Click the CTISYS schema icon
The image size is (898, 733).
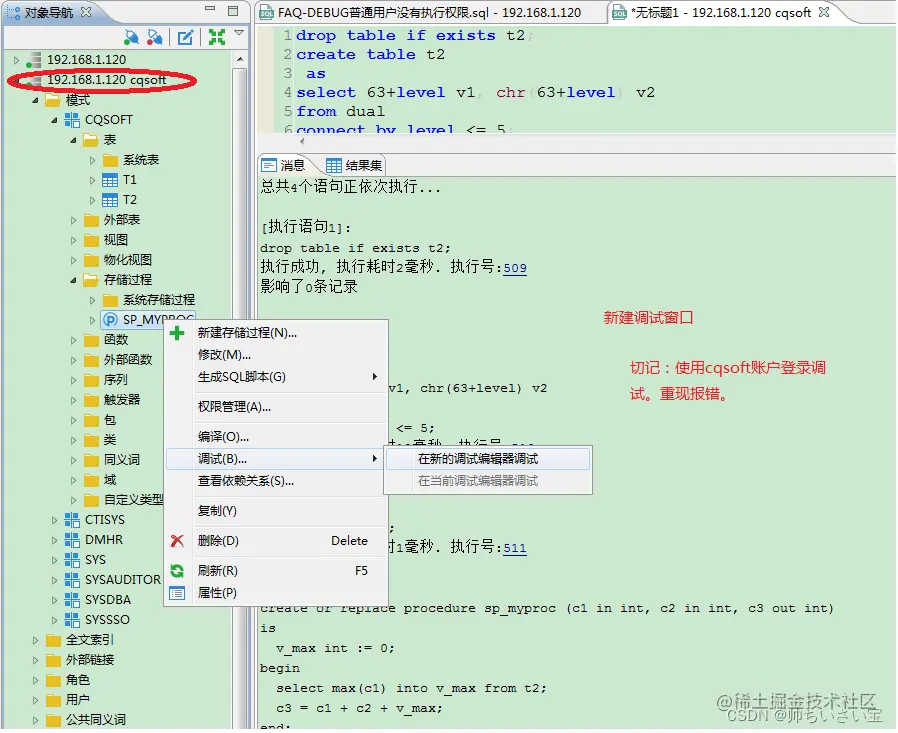(72, 520)
